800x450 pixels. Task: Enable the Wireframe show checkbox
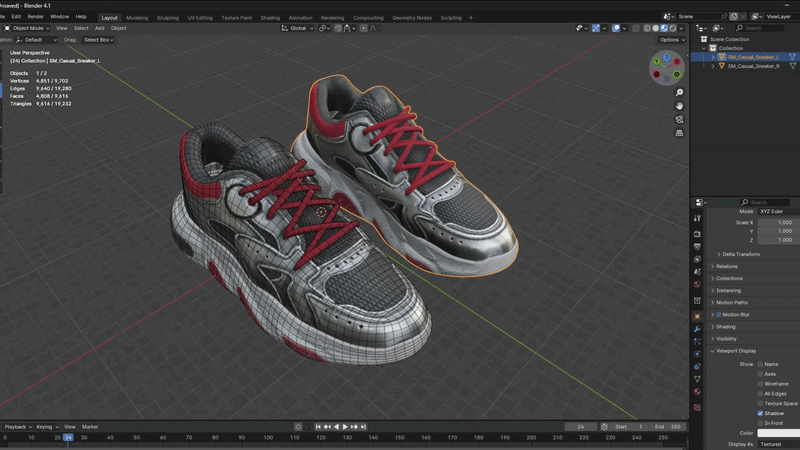click(x=760, y=384)
